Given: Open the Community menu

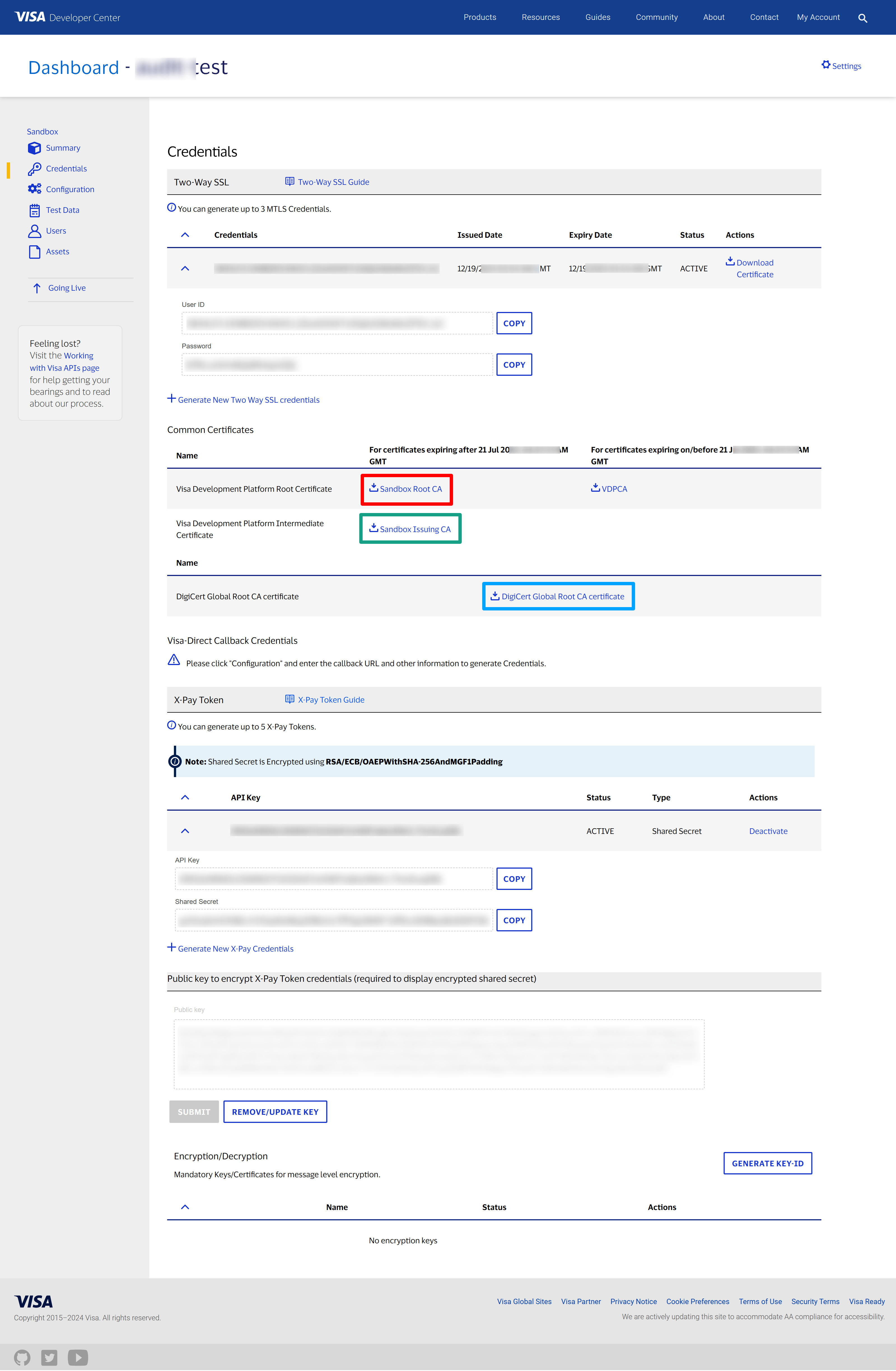Looking at the screenshot, I should point(656,17).
